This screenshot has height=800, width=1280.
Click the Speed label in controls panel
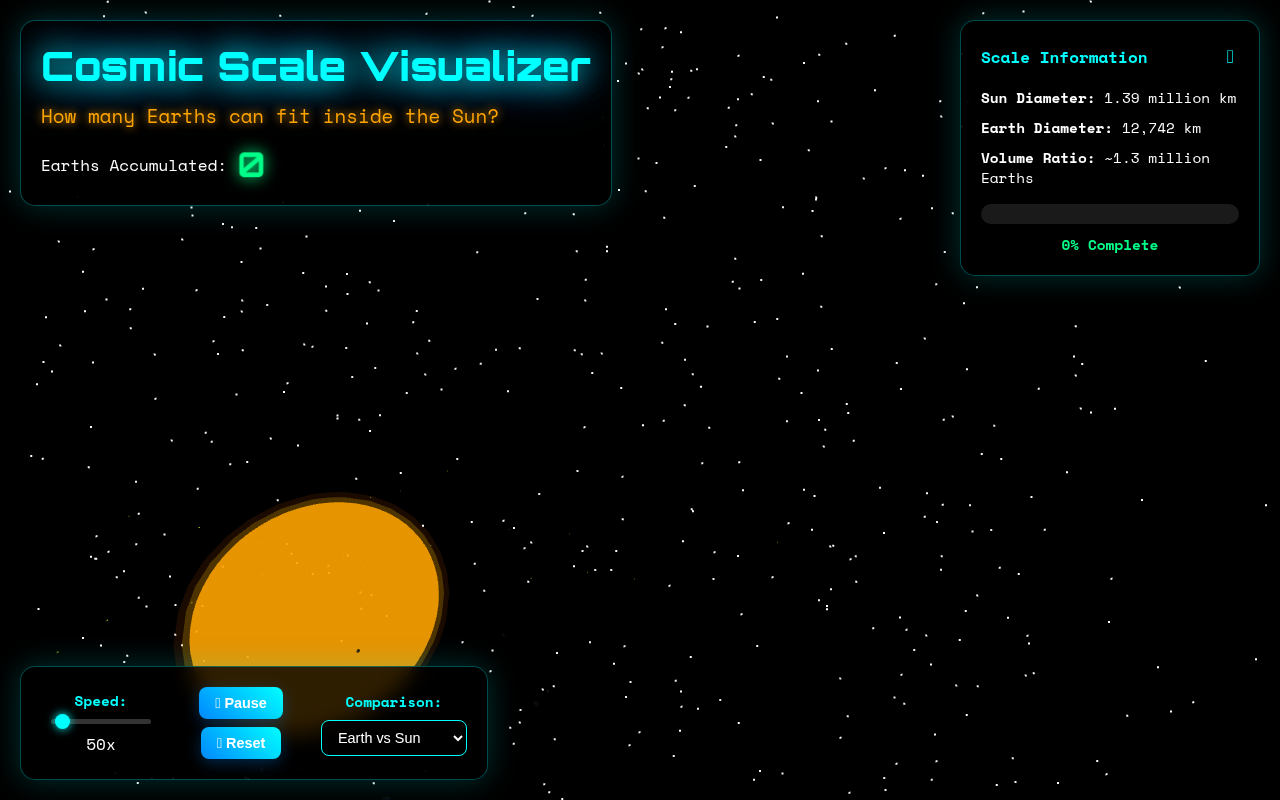pos(100,701)
